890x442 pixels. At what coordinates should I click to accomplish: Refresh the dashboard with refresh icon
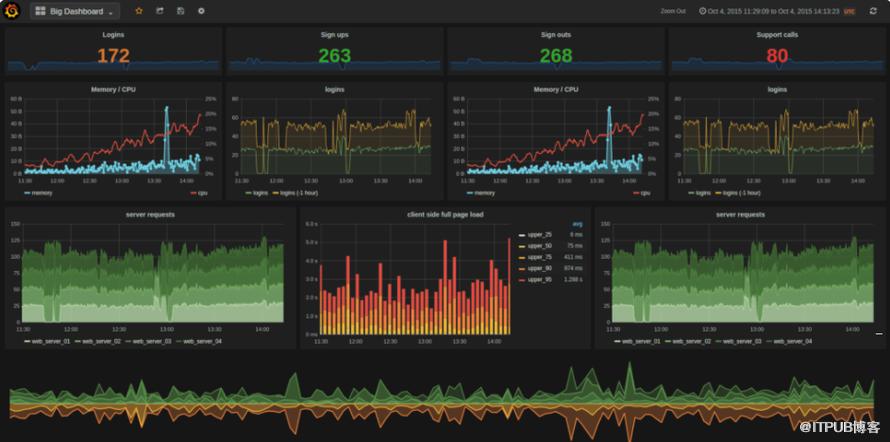click(873, 11)
